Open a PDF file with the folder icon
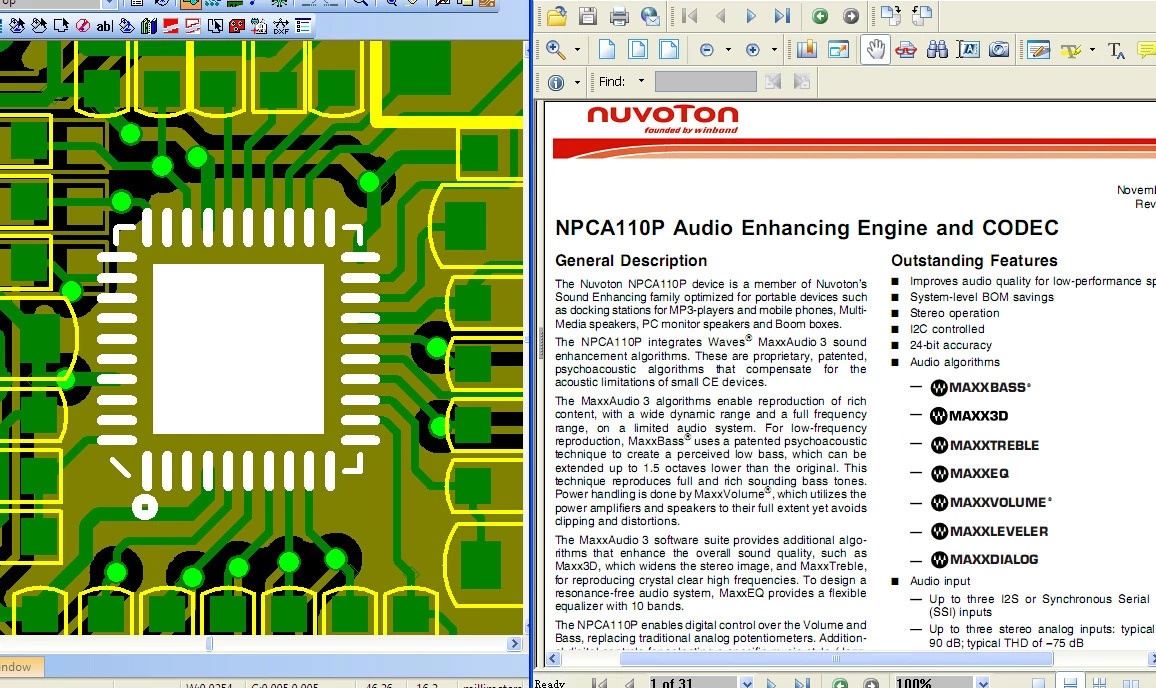 557,15
